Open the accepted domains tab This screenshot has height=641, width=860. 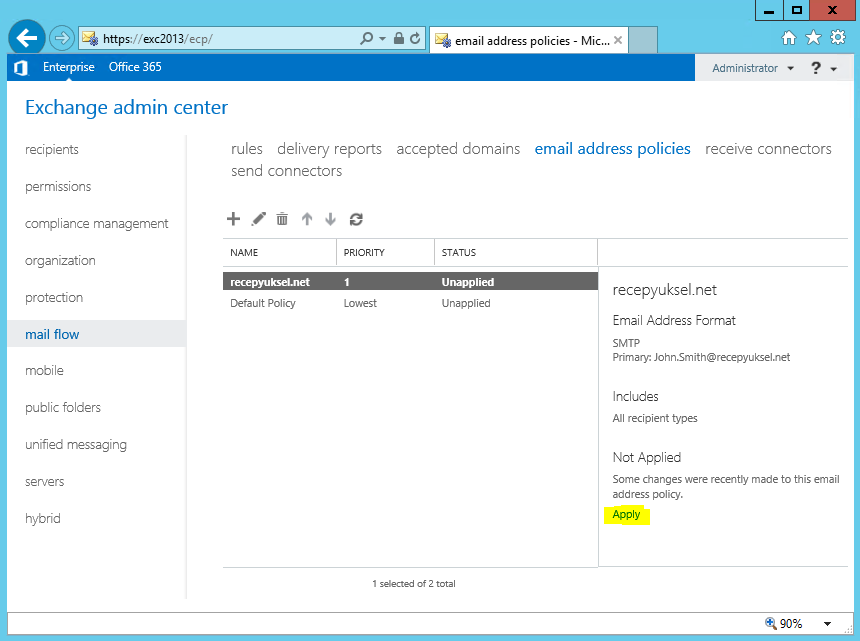[458, 149]
